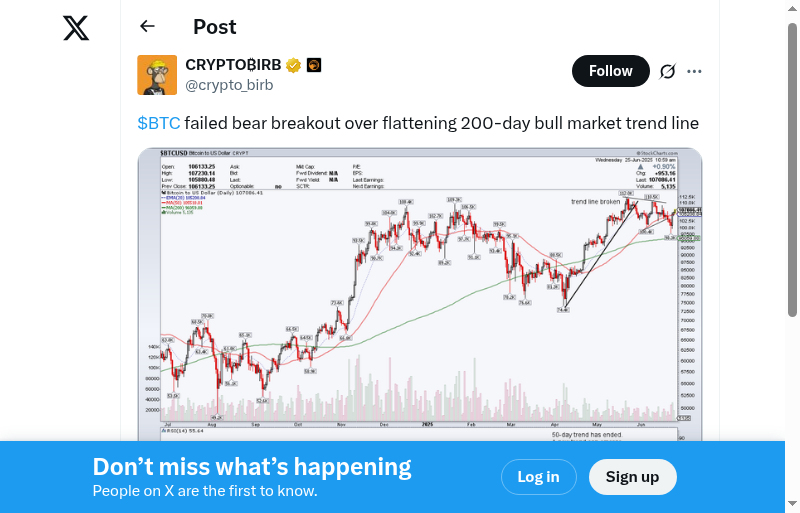Image resolution: width=800 pixels, height=513 pixels.
Task: Follow the CRYPTOBIRB account
Action: click(x=610, y=71)
